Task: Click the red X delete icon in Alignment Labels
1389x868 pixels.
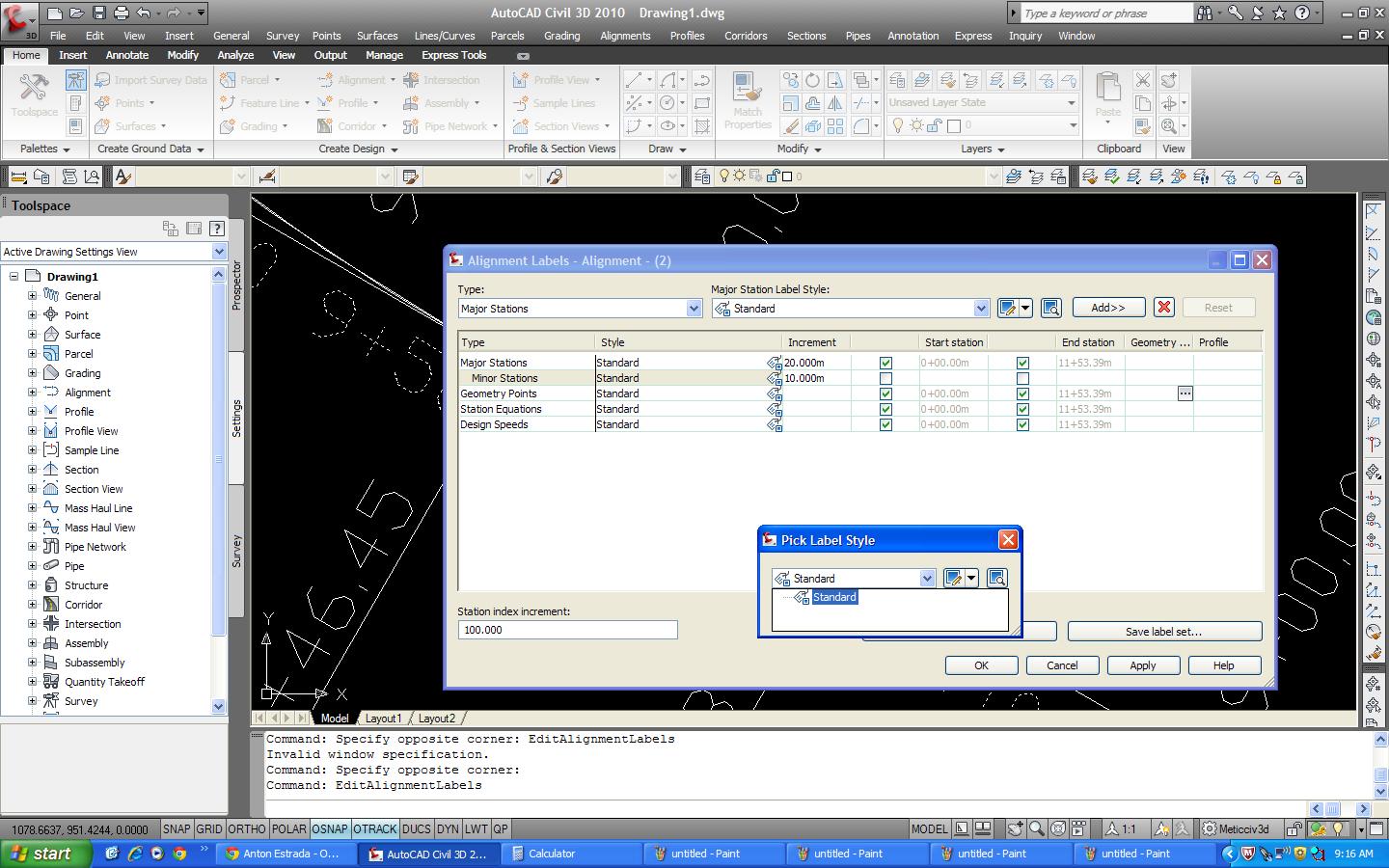Action: (x=1164, y=308)
